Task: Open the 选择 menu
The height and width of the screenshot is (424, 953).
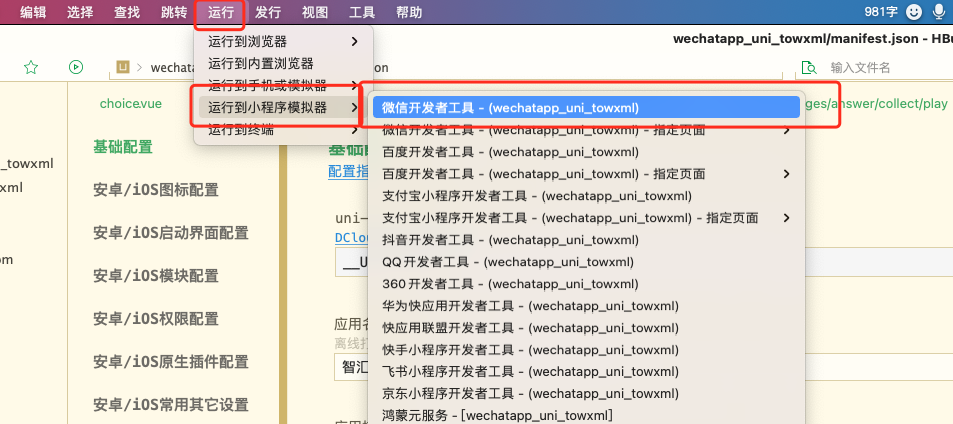Action: 80,12
